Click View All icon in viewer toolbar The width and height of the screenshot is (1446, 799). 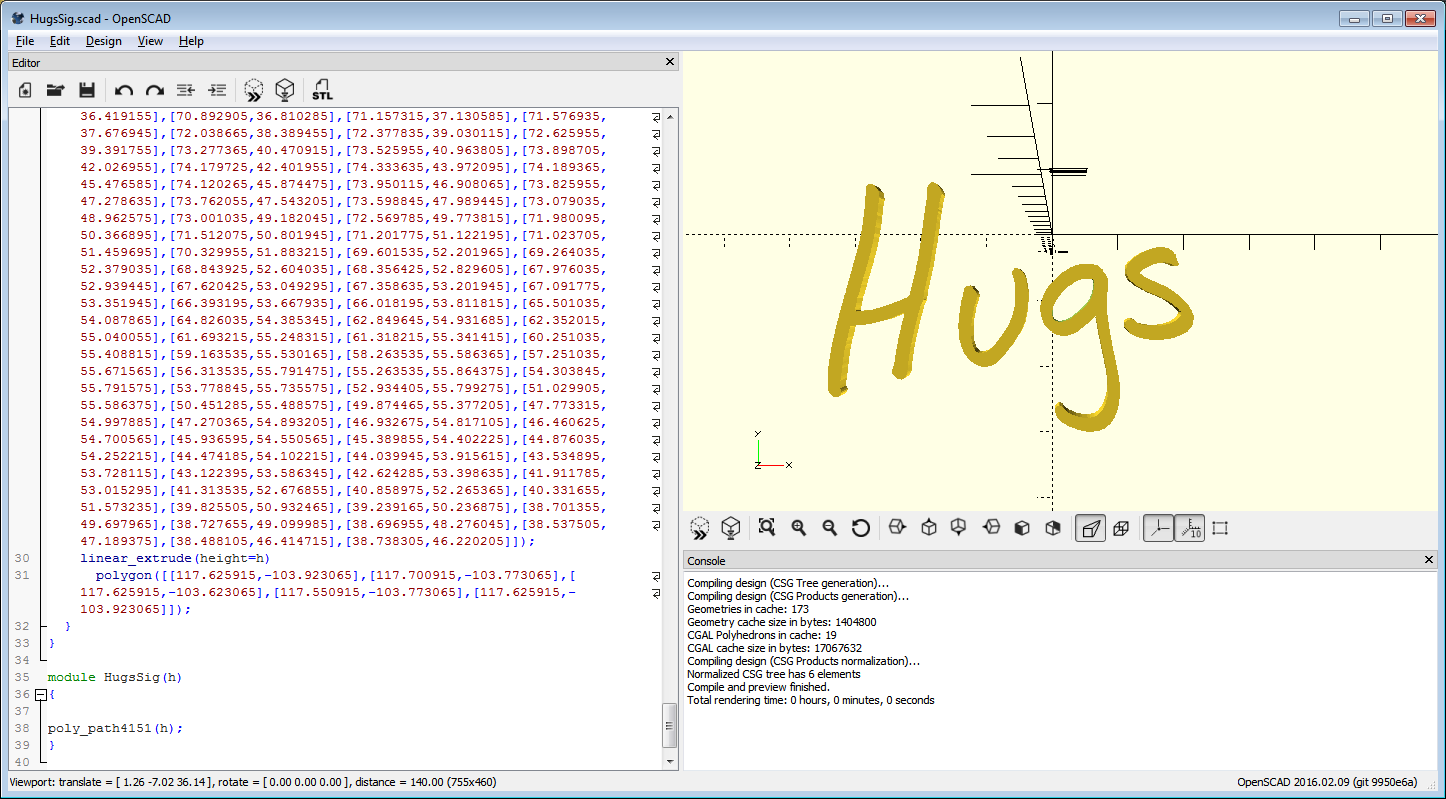point(767,528)
